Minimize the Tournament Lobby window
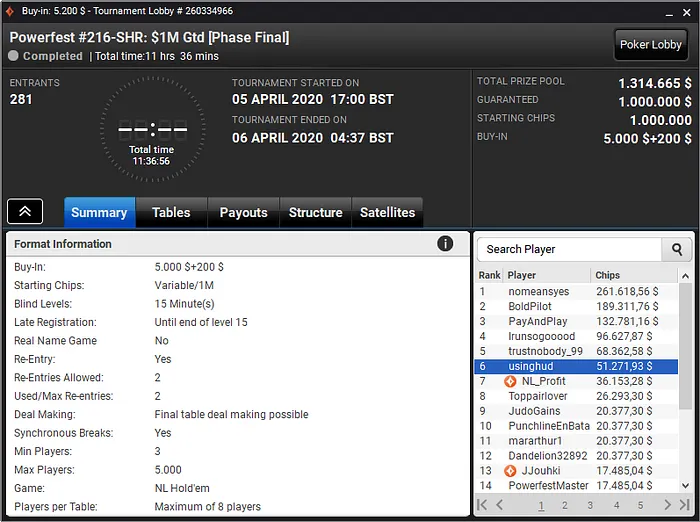Screen dimensions: 700x522 (669, 13)
